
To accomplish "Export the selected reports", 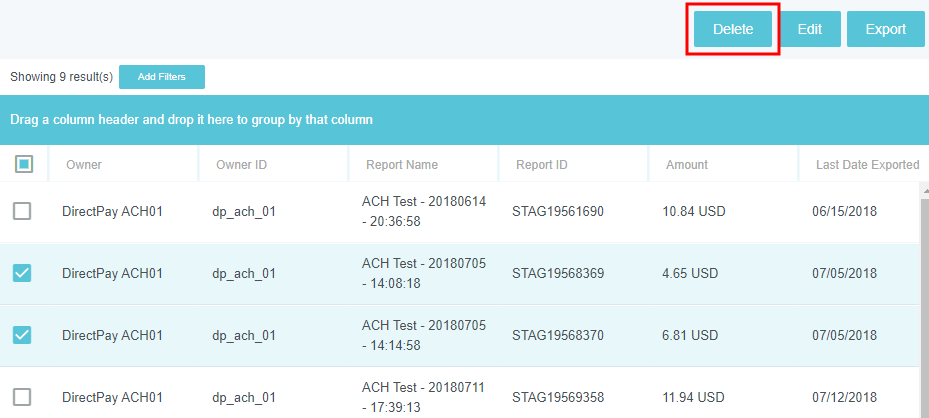I will pyautogui.click(x=885, y=30).
